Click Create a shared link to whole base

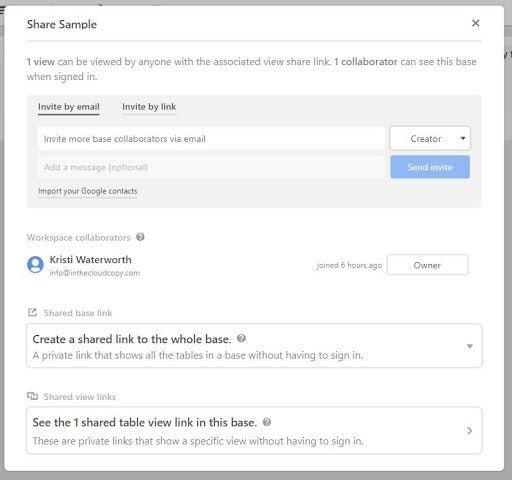click(x=254, y=346)
